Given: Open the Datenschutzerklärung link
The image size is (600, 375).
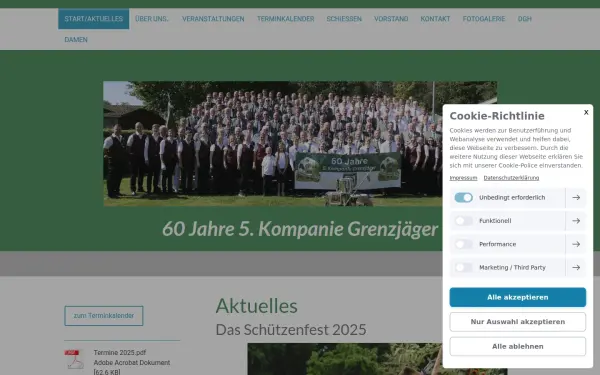Looking at the screenshot, I should 511,178.
